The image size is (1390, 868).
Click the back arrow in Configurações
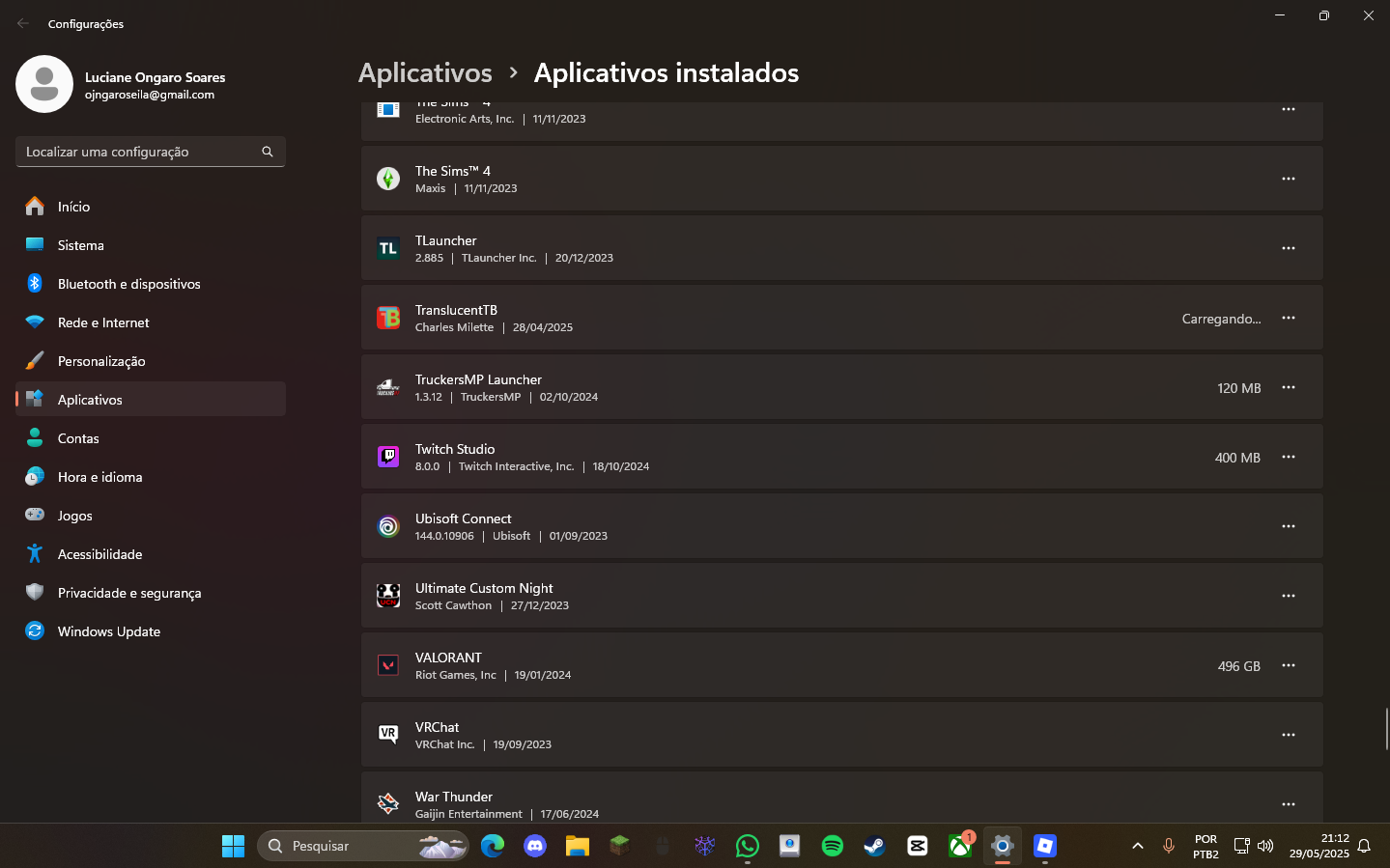(x=23, y=23)
